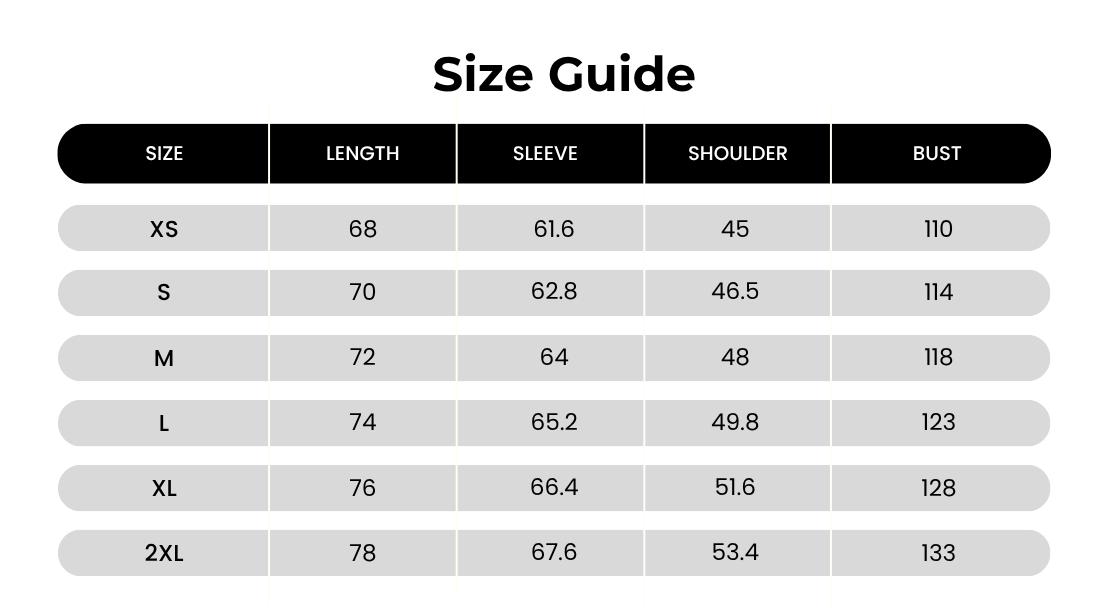Select the SIZE column header
Screen dimensions: 1100x607
(164, 154)
